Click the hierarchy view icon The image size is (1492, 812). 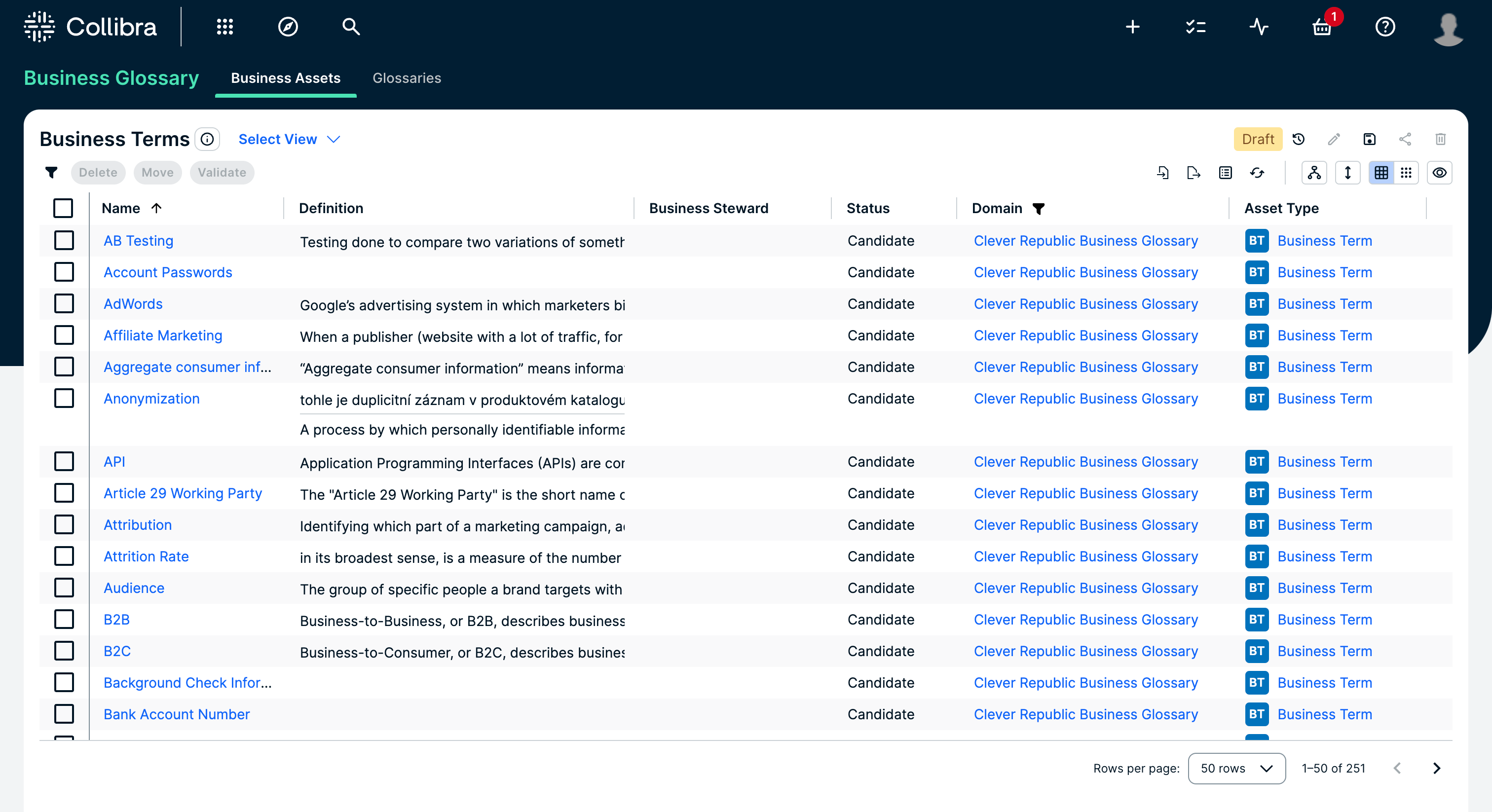point(1314,173)
